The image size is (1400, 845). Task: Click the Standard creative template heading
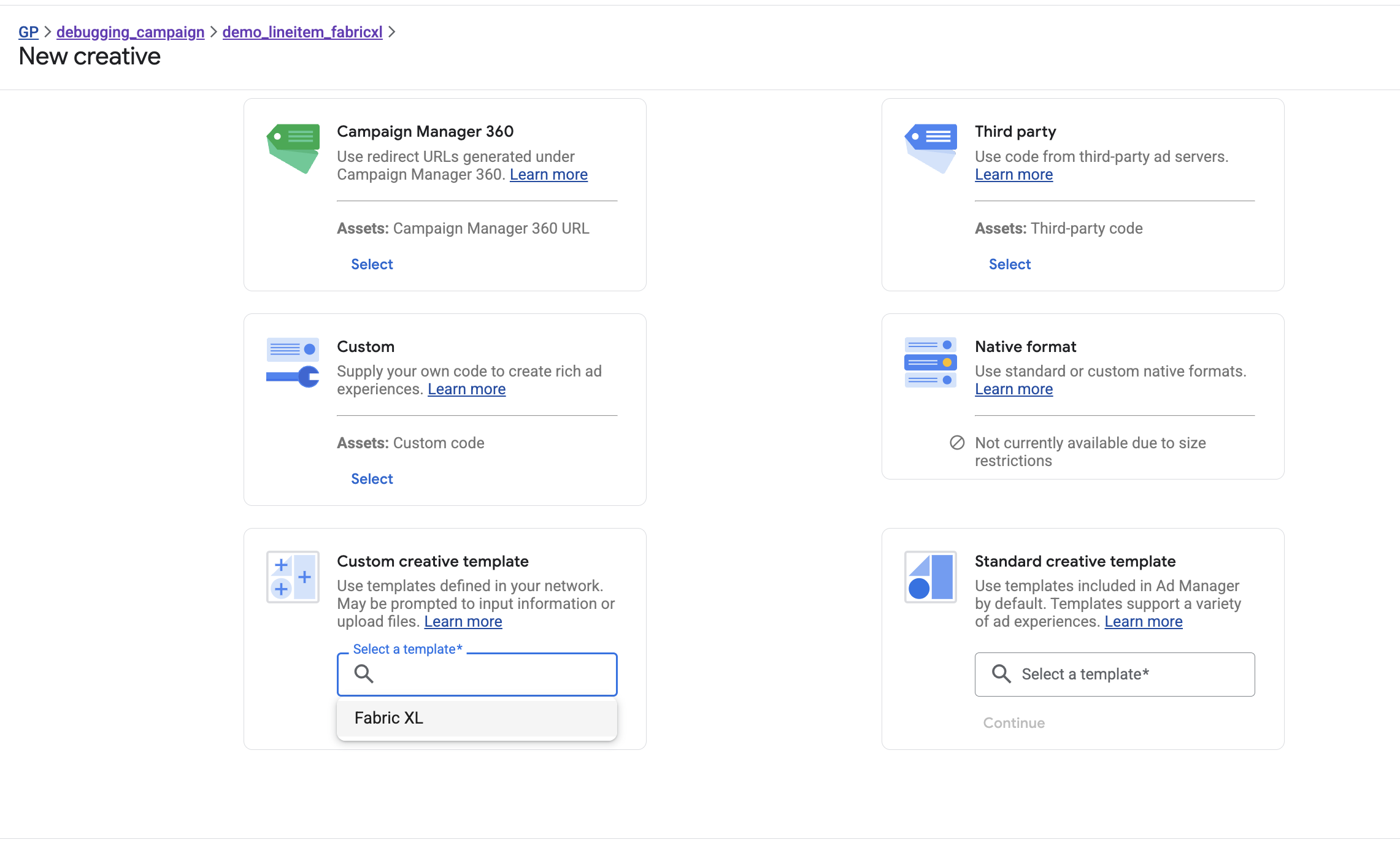point(1075,561)
